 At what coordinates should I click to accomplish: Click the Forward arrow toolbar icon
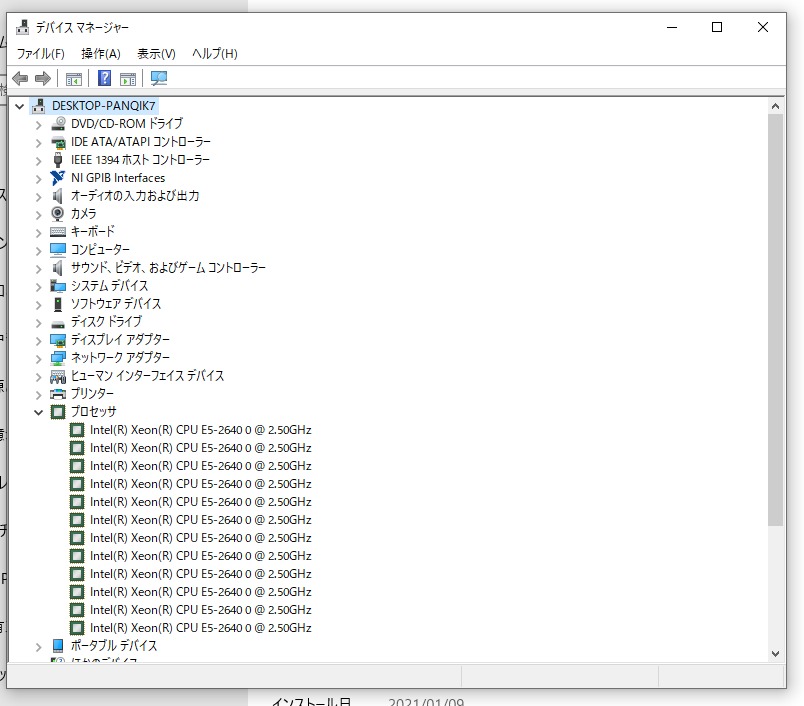click(43, 78)
